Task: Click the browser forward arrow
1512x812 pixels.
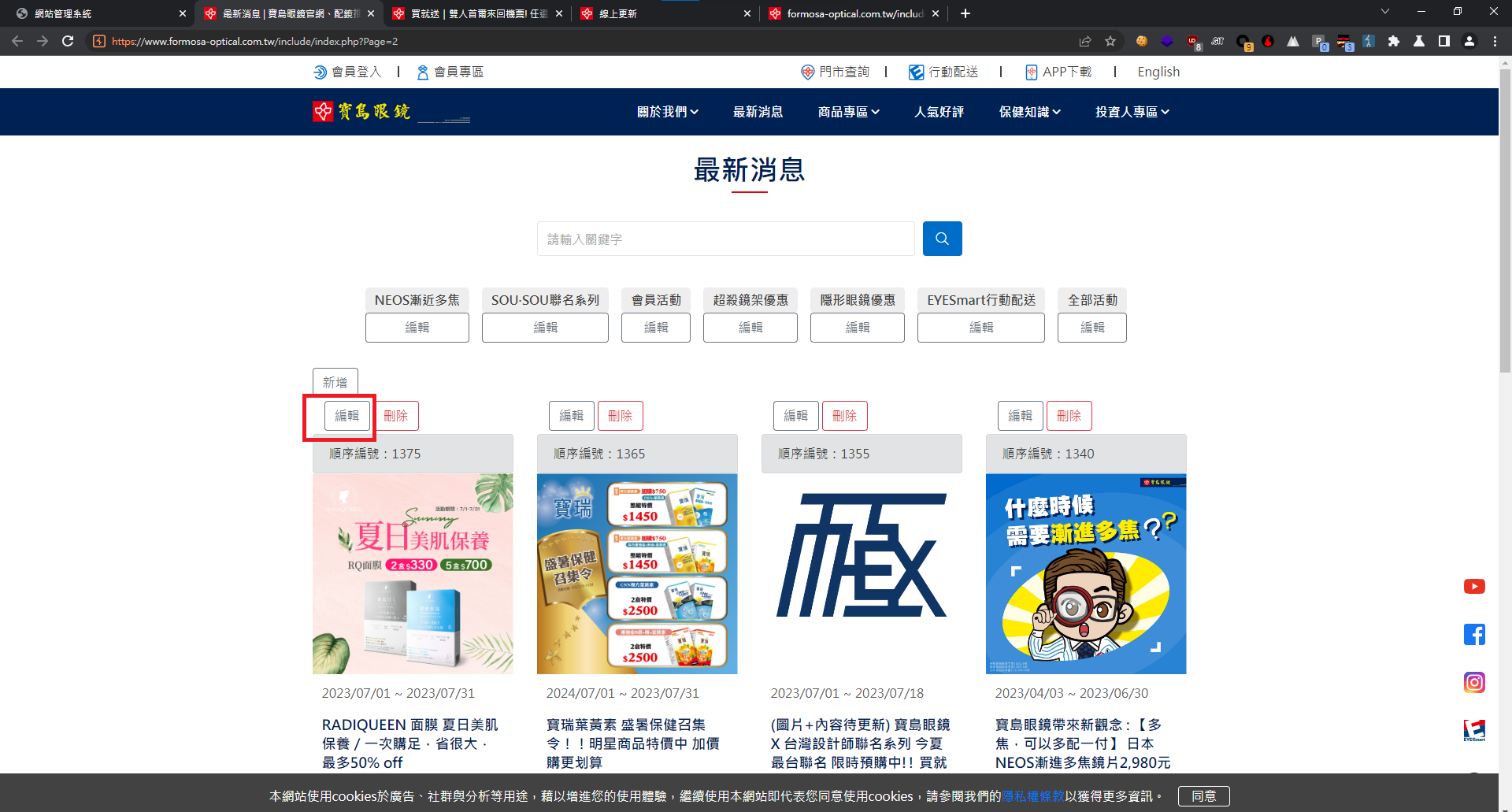Action: 43,41
